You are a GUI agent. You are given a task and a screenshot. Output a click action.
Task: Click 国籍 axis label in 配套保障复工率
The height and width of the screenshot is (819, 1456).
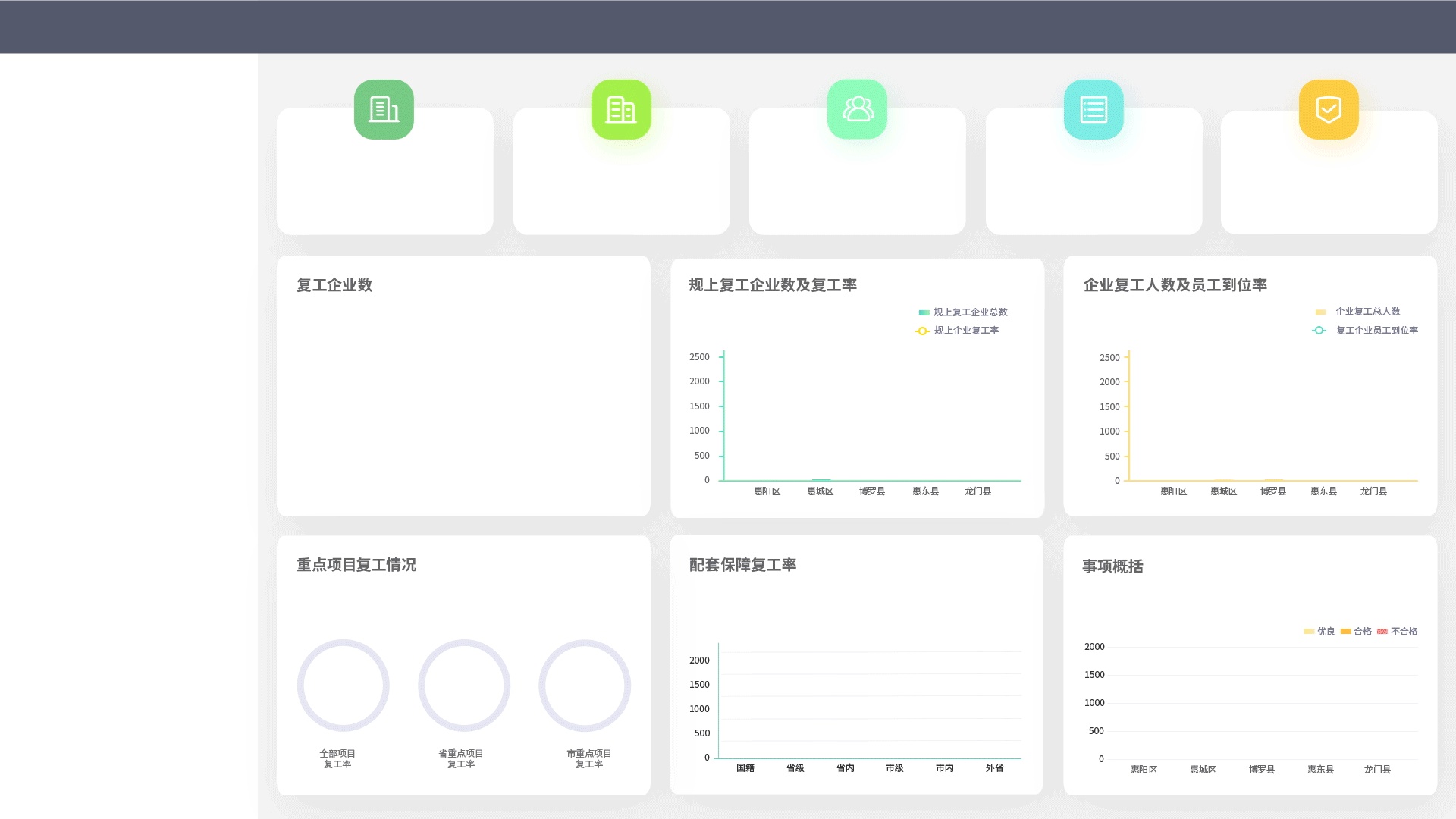pos(745,768)
